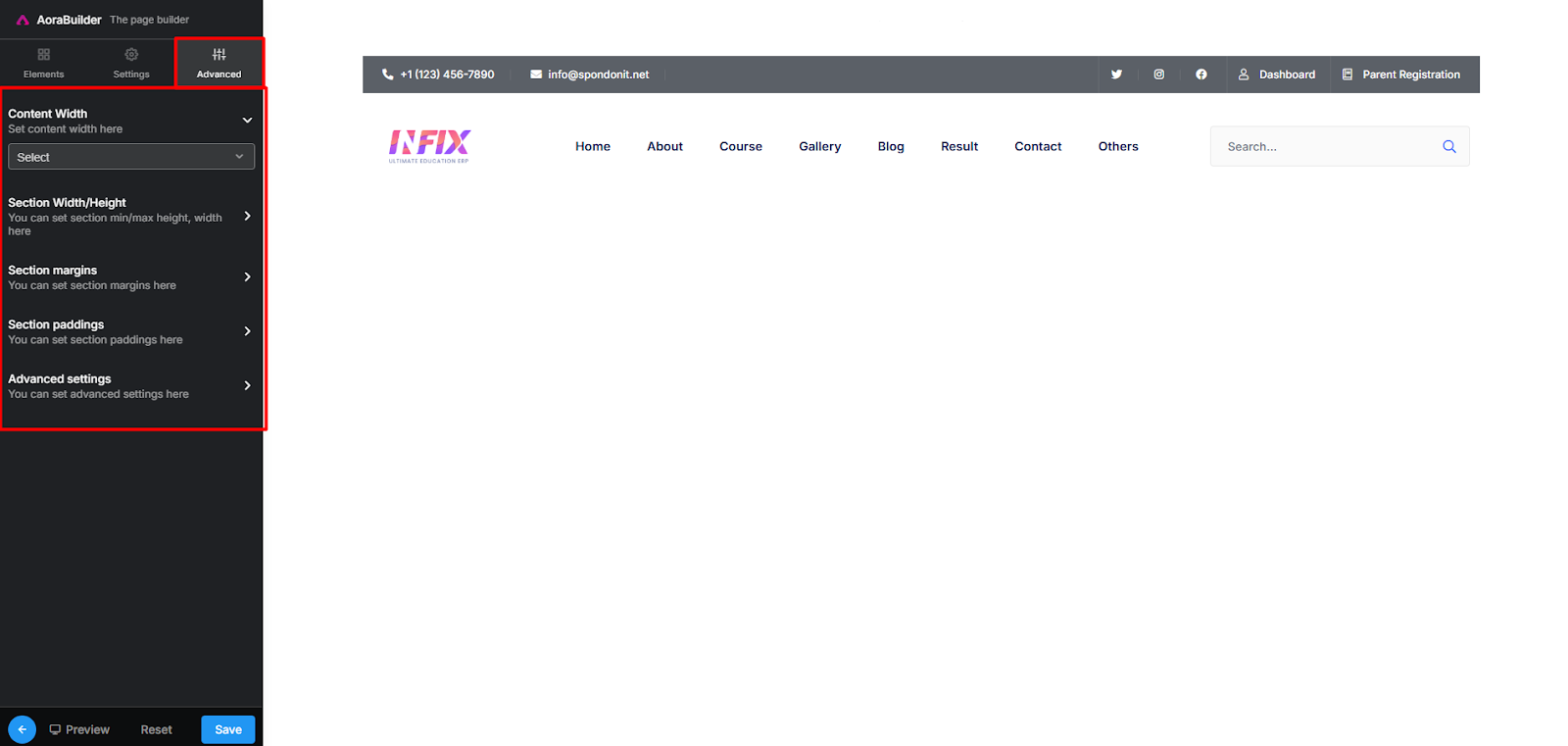Click the Preview button
This screenshot has width=1568, height=746.
(x=79, y=729)
